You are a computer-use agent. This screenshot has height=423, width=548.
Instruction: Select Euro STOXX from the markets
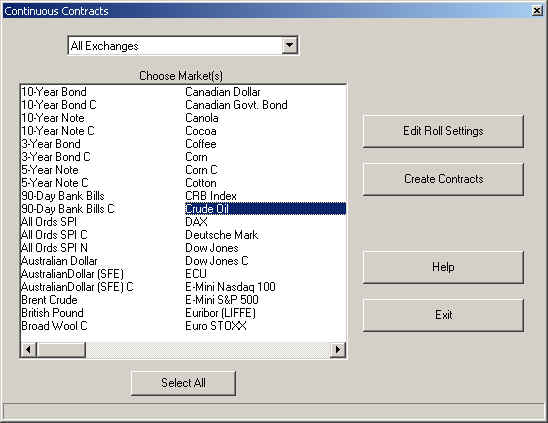216,326
